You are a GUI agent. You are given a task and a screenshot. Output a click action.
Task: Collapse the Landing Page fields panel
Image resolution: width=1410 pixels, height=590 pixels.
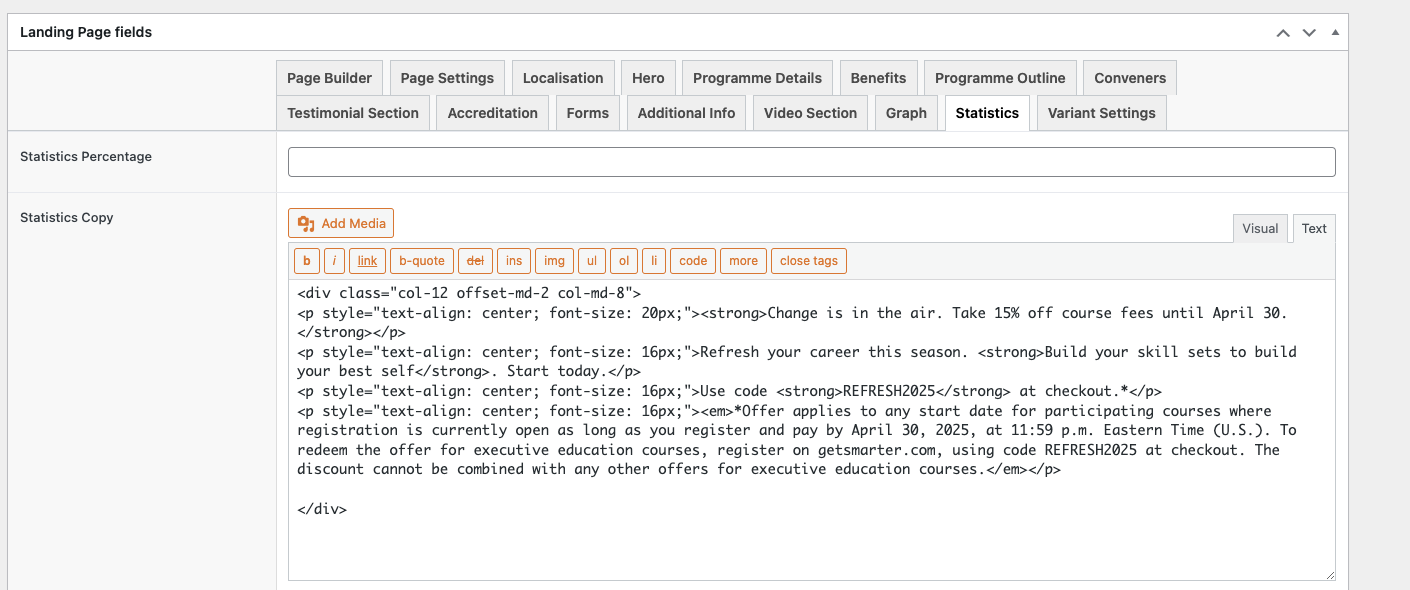[1334, 33]
